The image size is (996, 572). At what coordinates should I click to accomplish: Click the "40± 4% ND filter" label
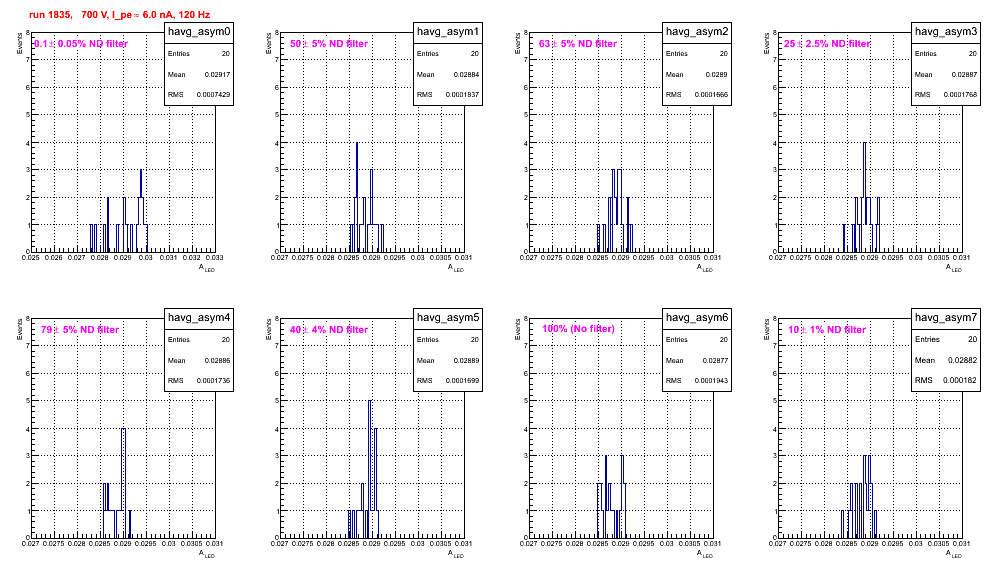click(x=329, y=330)
